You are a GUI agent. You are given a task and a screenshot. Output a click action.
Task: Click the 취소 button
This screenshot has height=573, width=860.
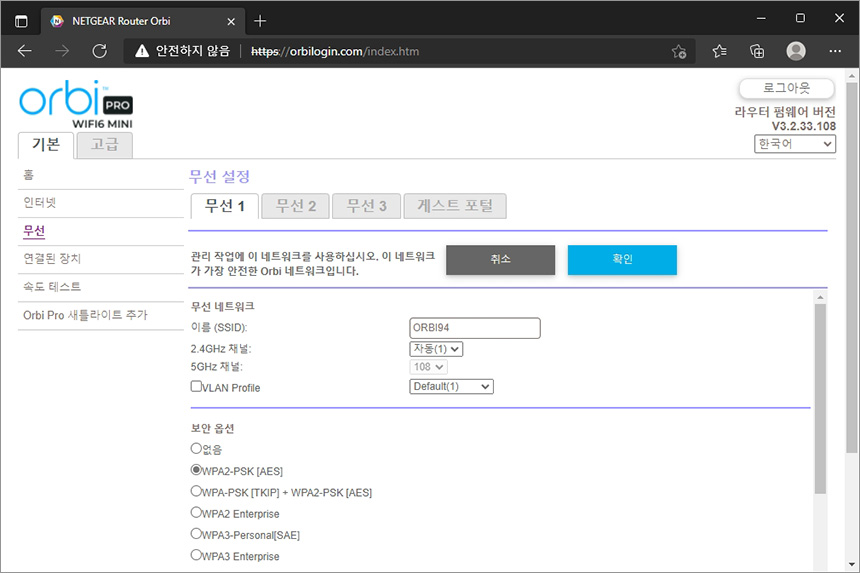[x=500, y=259]
